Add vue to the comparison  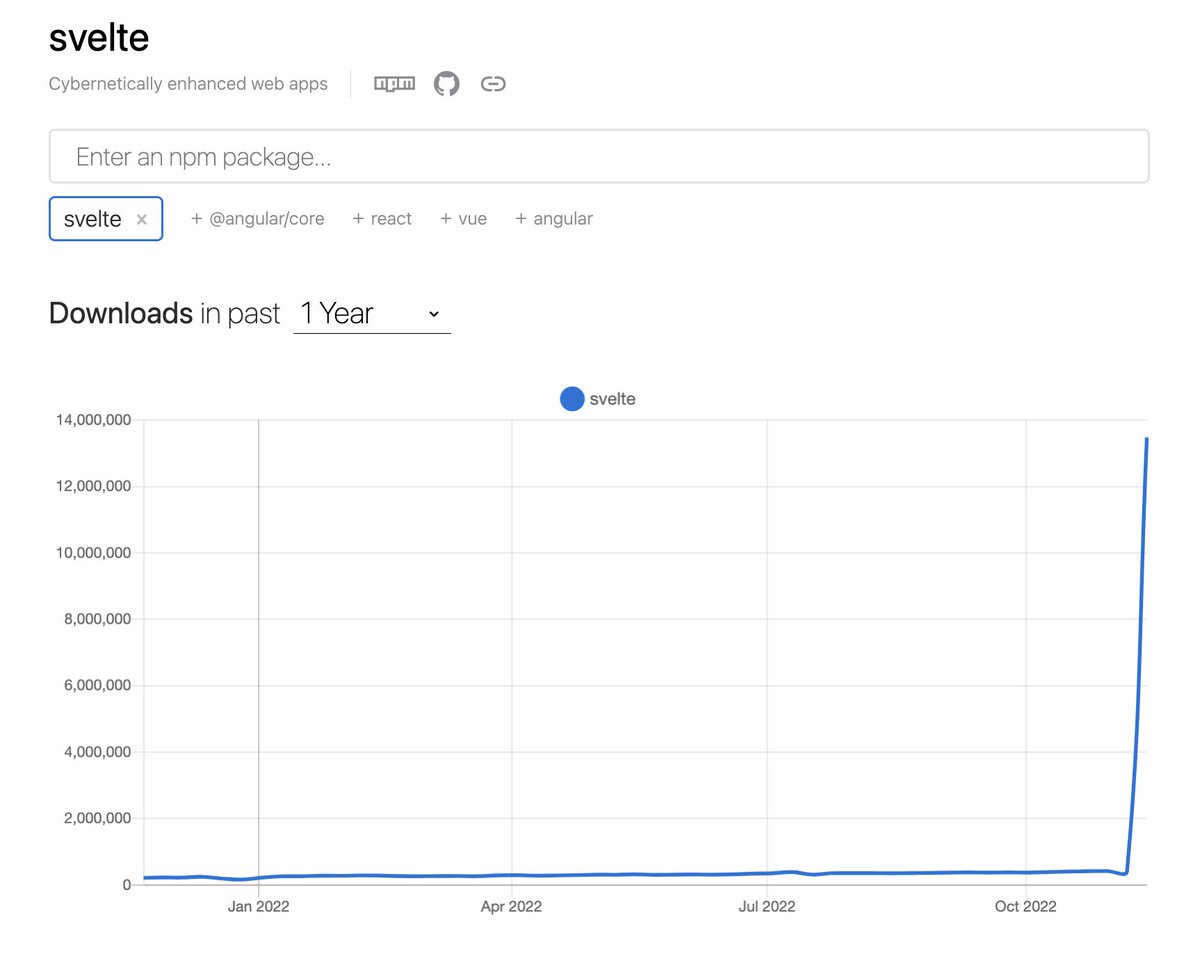[463, 219]
